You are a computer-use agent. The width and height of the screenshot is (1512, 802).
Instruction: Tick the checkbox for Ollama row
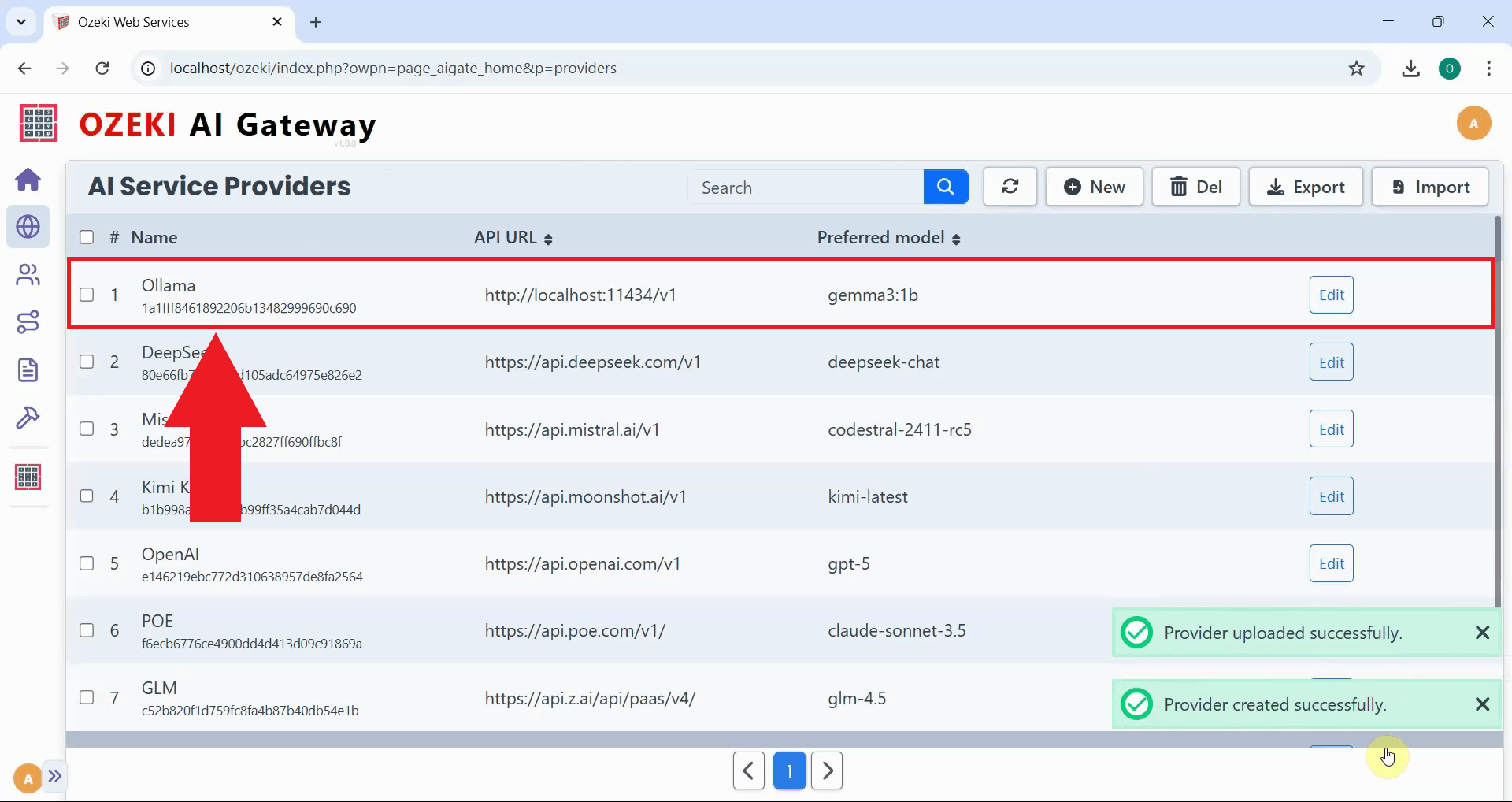coord(87,295)
